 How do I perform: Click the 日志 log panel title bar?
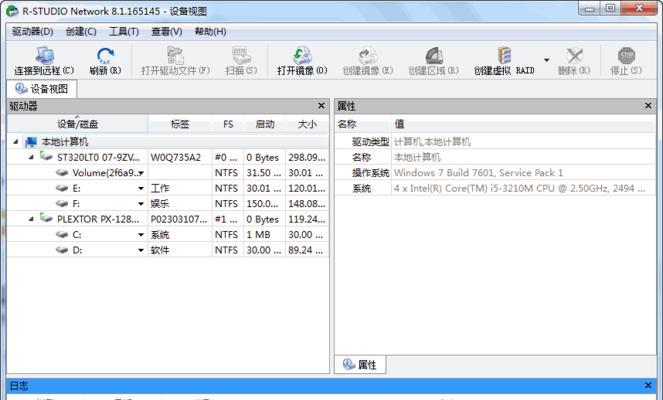coord(332,386)
